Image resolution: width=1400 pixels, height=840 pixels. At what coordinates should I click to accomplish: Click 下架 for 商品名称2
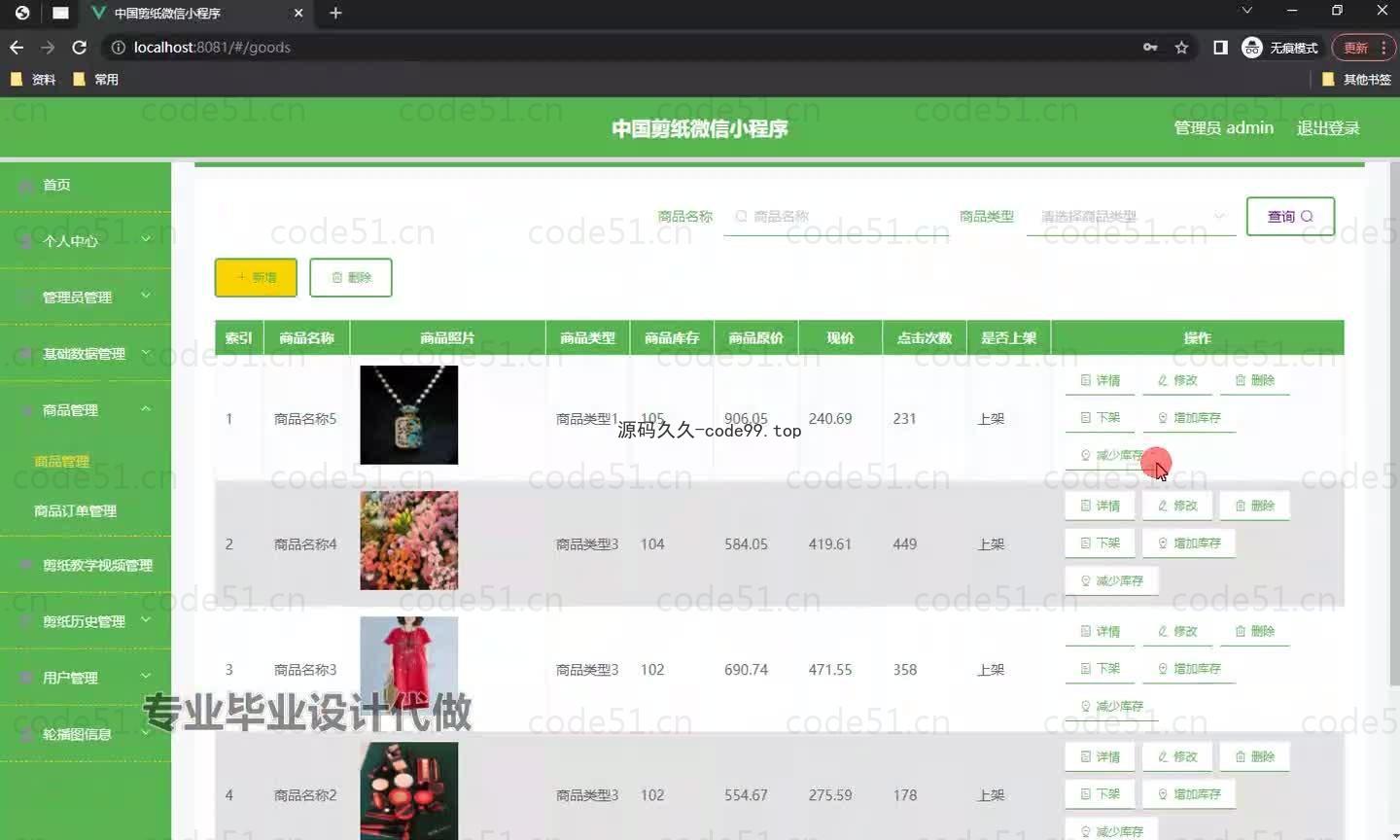coord(1100,793)
